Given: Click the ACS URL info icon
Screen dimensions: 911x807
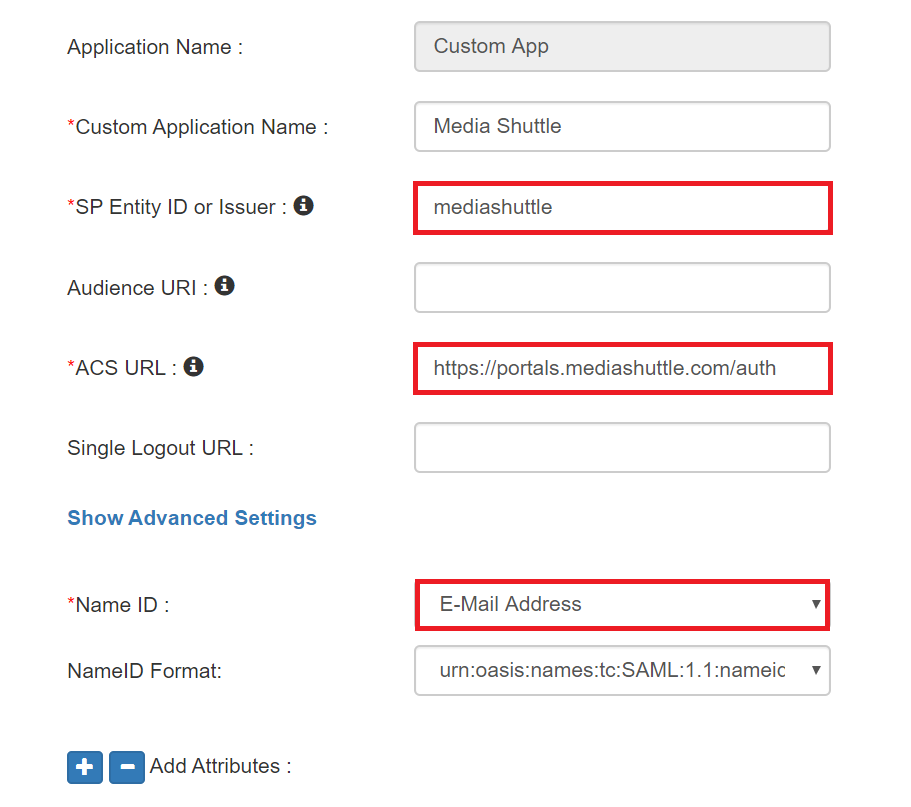Looking at the screenshot, I should pyautogui.click(x=193, y=366).
